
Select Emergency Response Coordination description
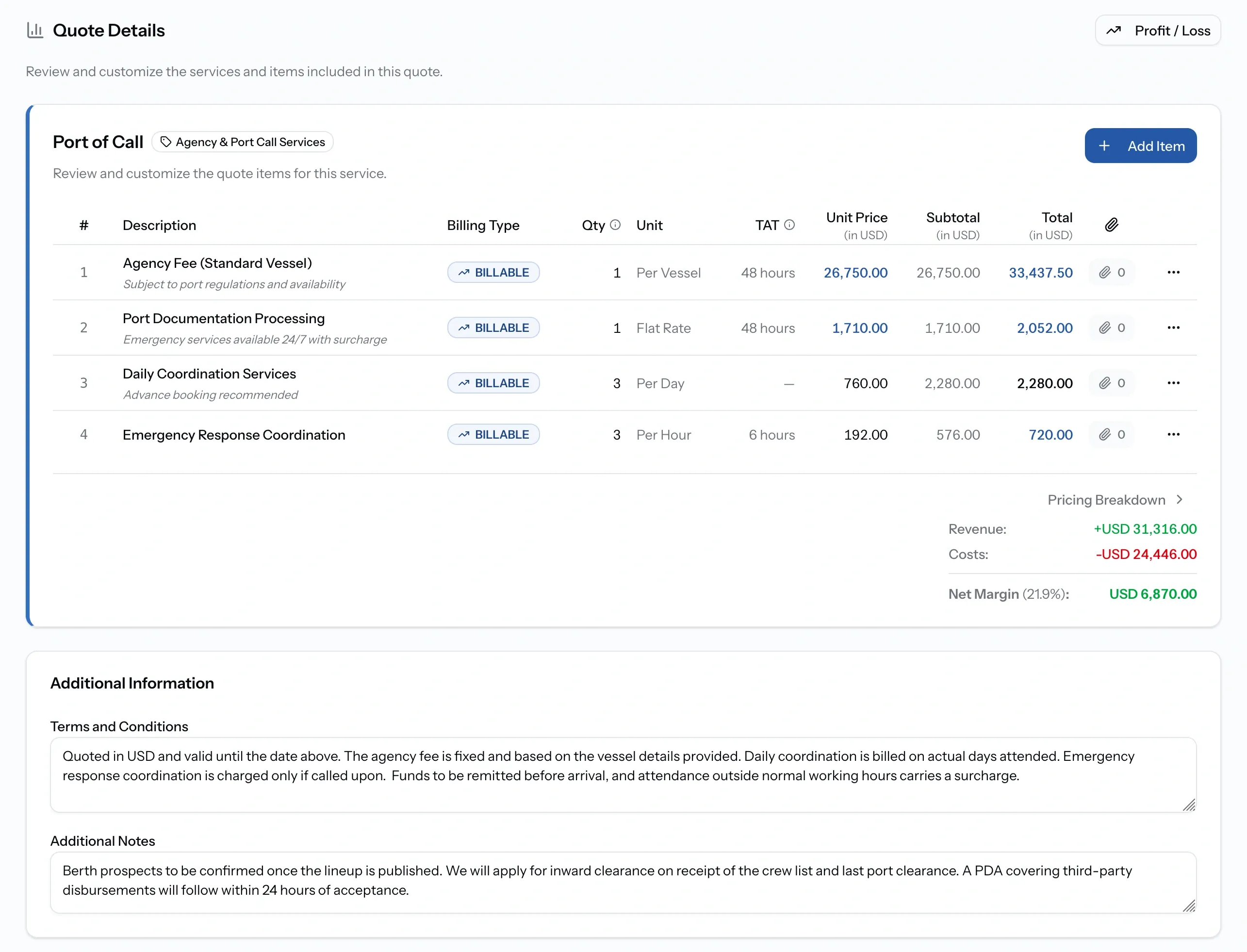233,435
